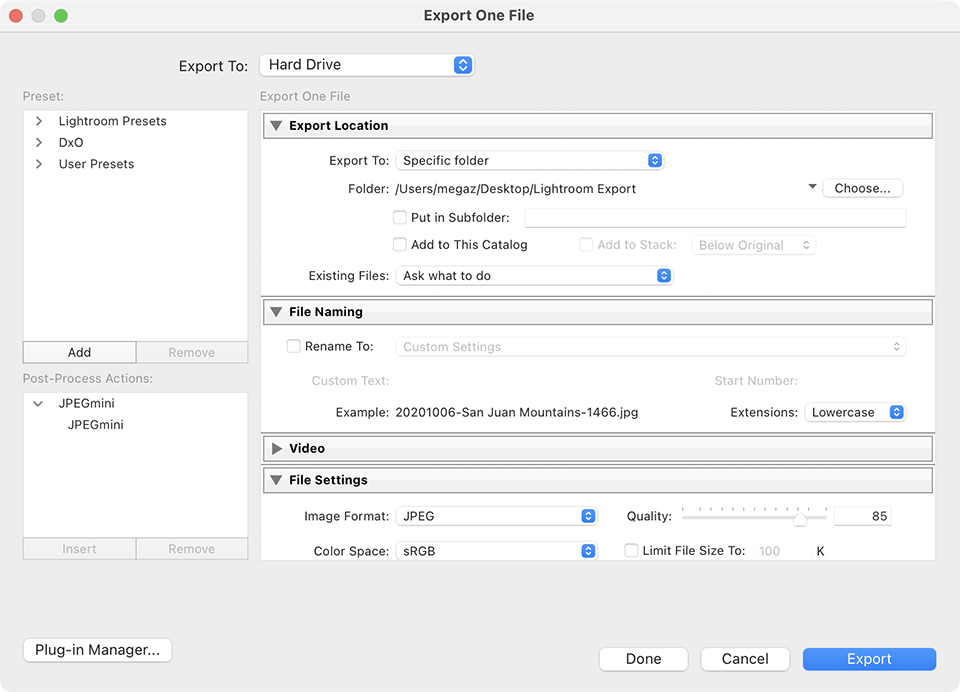Collapse the Export Location section triangle
960x692 pixels.
pyautogui.click(x=277, y=126)
